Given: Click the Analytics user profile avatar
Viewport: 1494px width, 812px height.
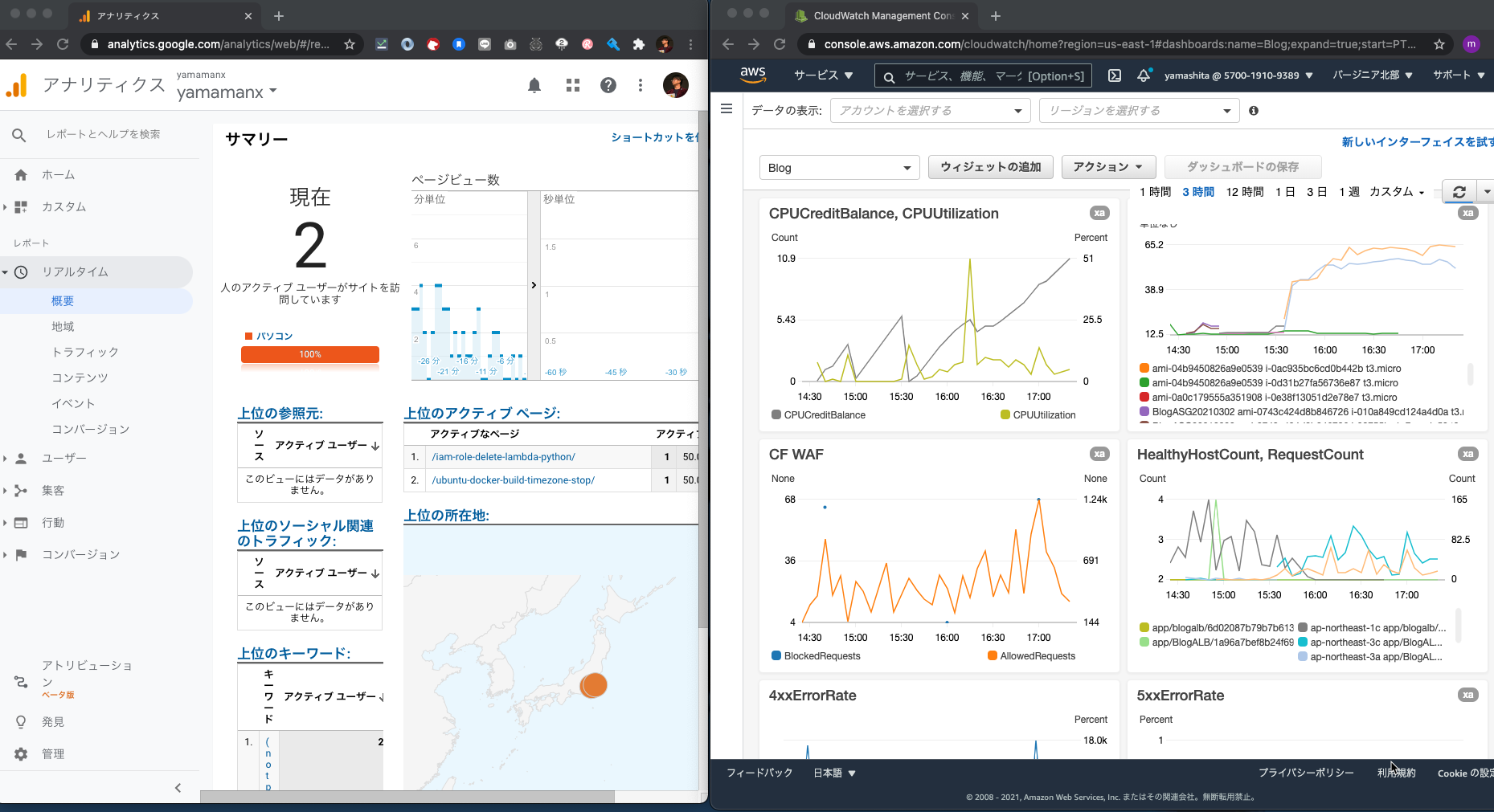Looking at the screenshot, I should click(x=676, y=85).
